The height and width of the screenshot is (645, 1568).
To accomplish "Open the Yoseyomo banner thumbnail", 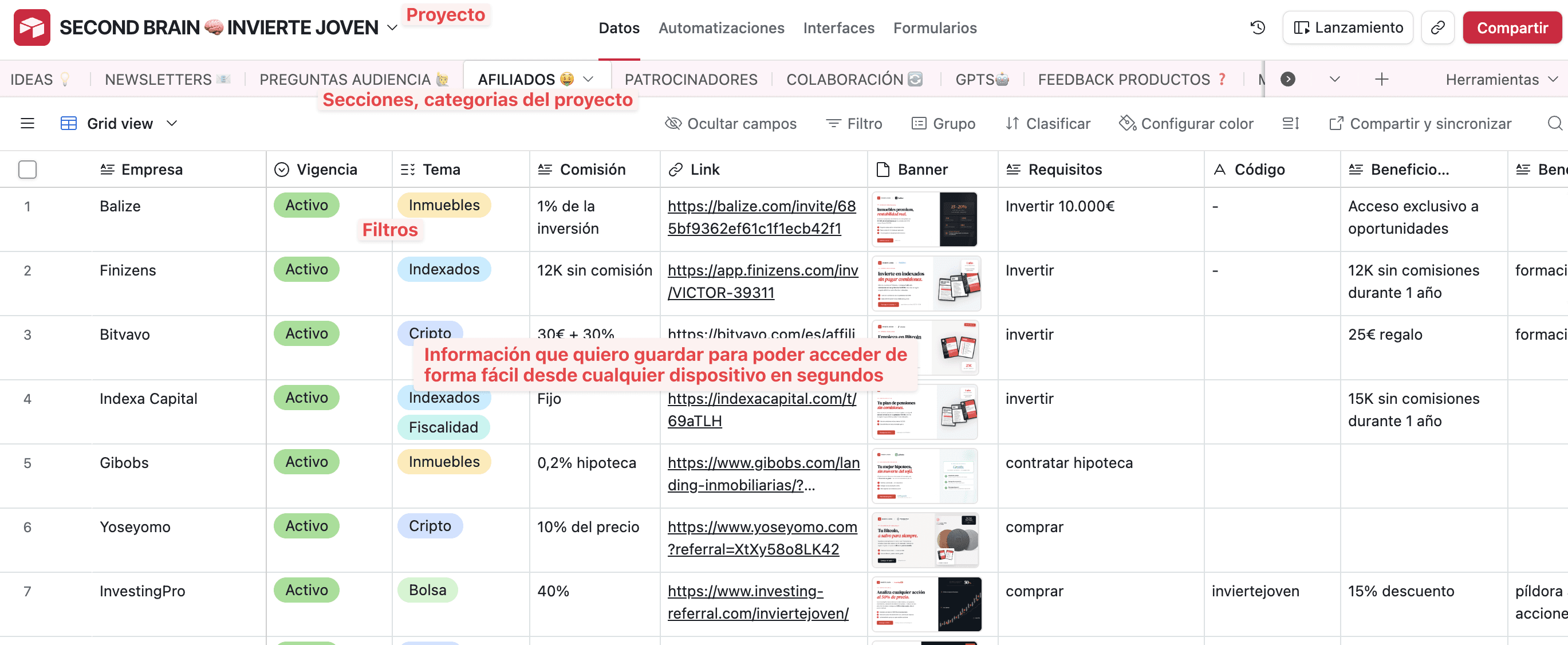I will 925,540.
